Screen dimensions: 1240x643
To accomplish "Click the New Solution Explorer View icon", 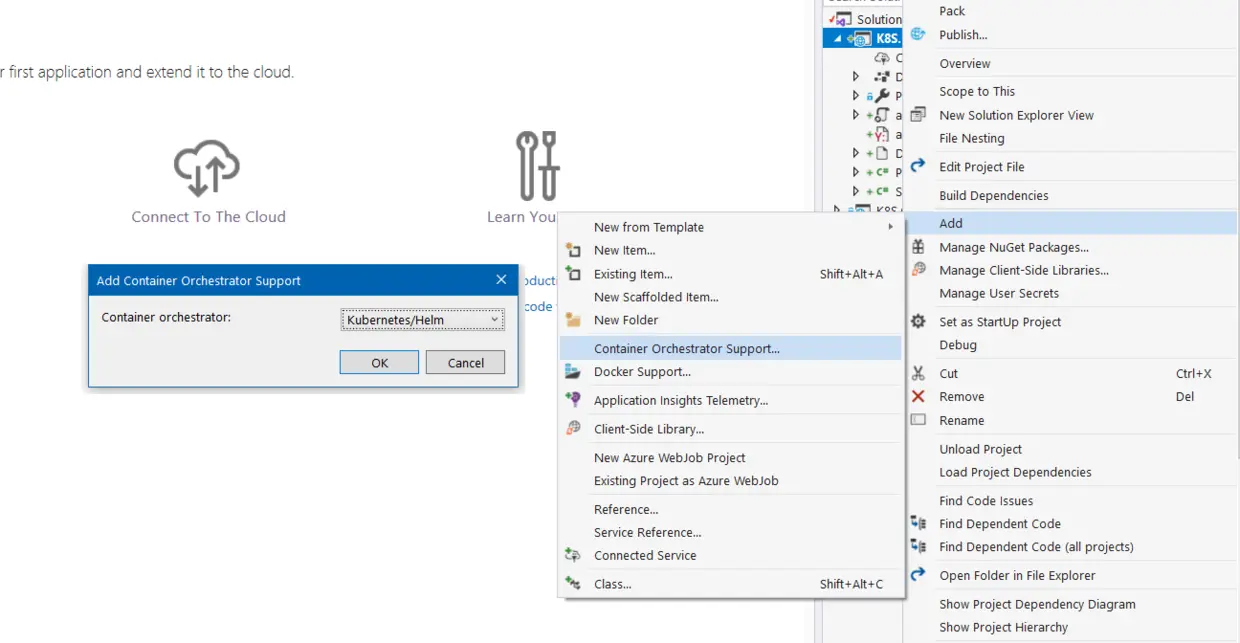I will pos(918,115).
